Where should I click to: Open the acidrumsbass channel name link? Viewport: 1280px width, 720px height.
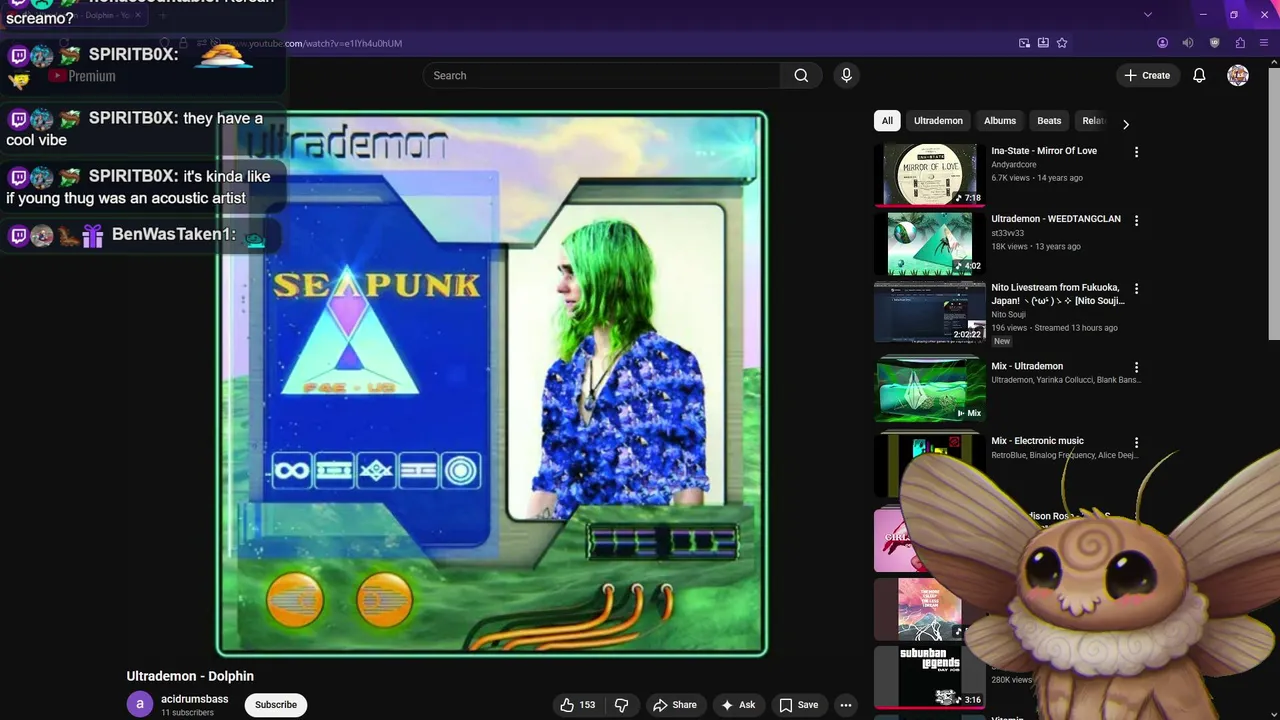point(195,699)
